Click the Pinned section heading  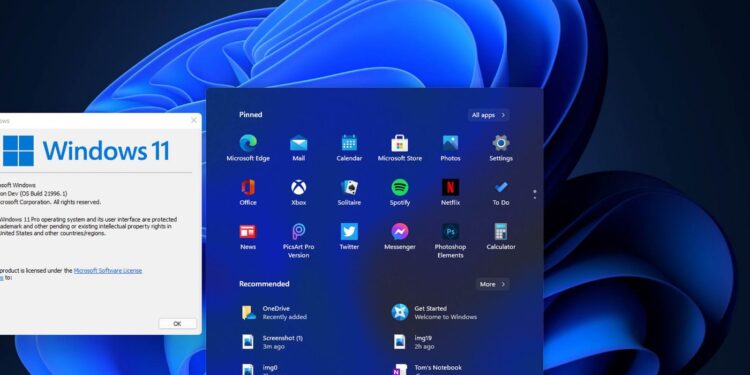(x=251, y=115)
